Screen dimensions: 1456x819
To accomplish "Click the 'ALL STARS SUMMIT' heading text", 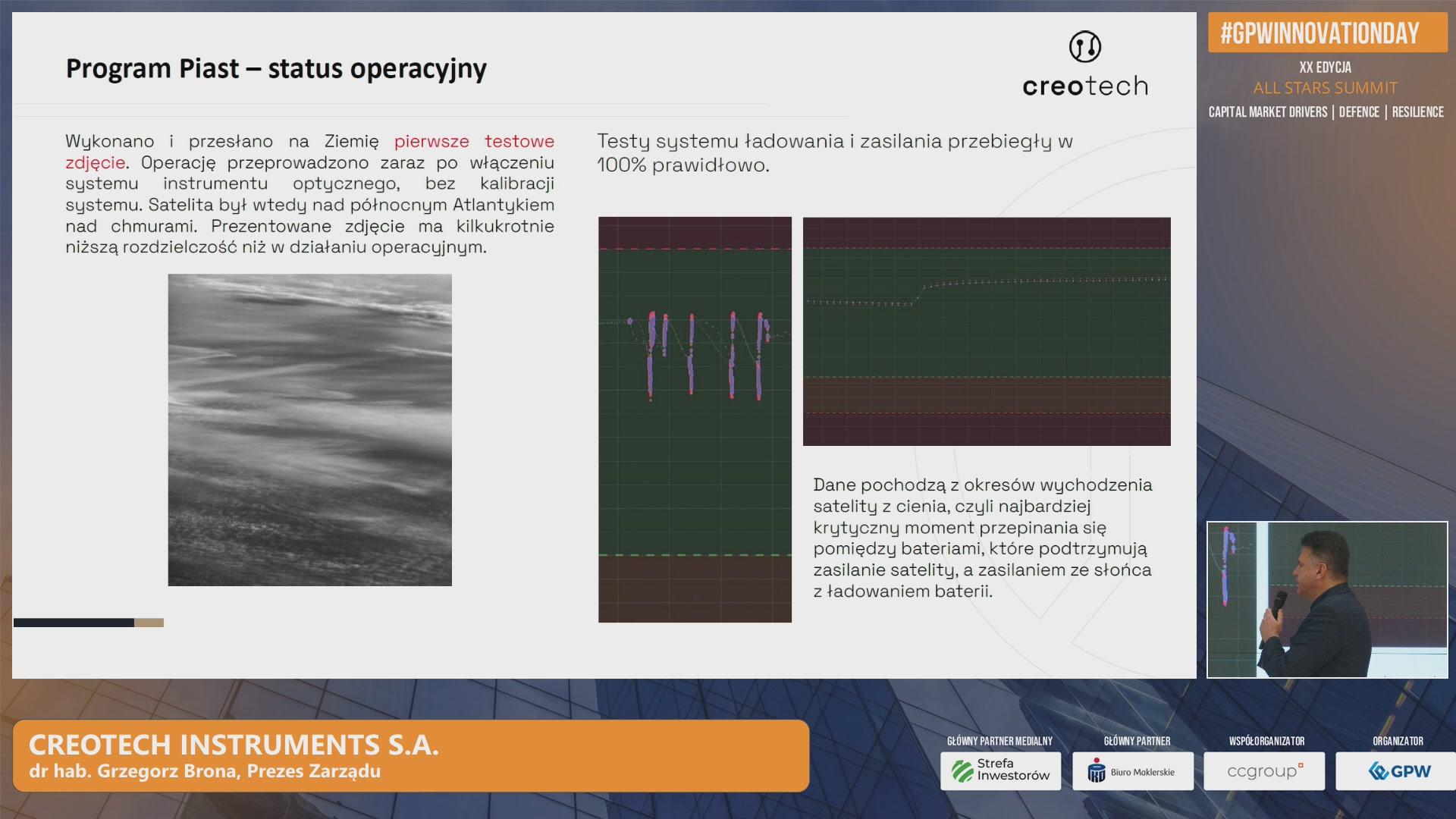I will click(x=1325, y=88).
